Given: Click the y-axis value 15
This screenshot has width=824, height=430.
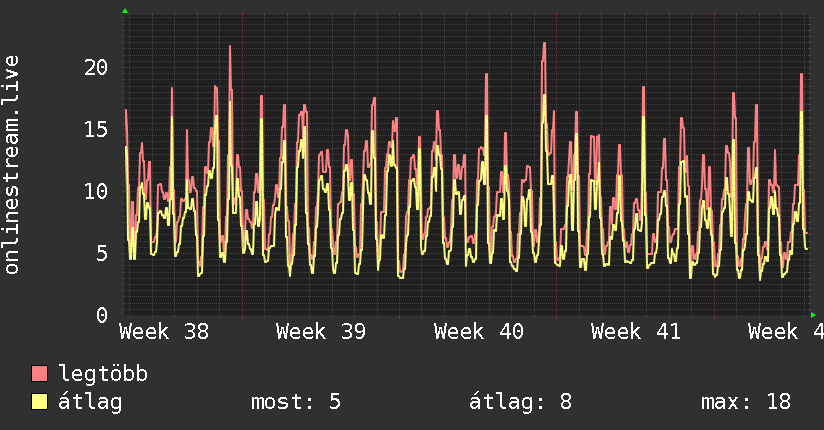Looking at the screenshot, I should coord(96,129).
